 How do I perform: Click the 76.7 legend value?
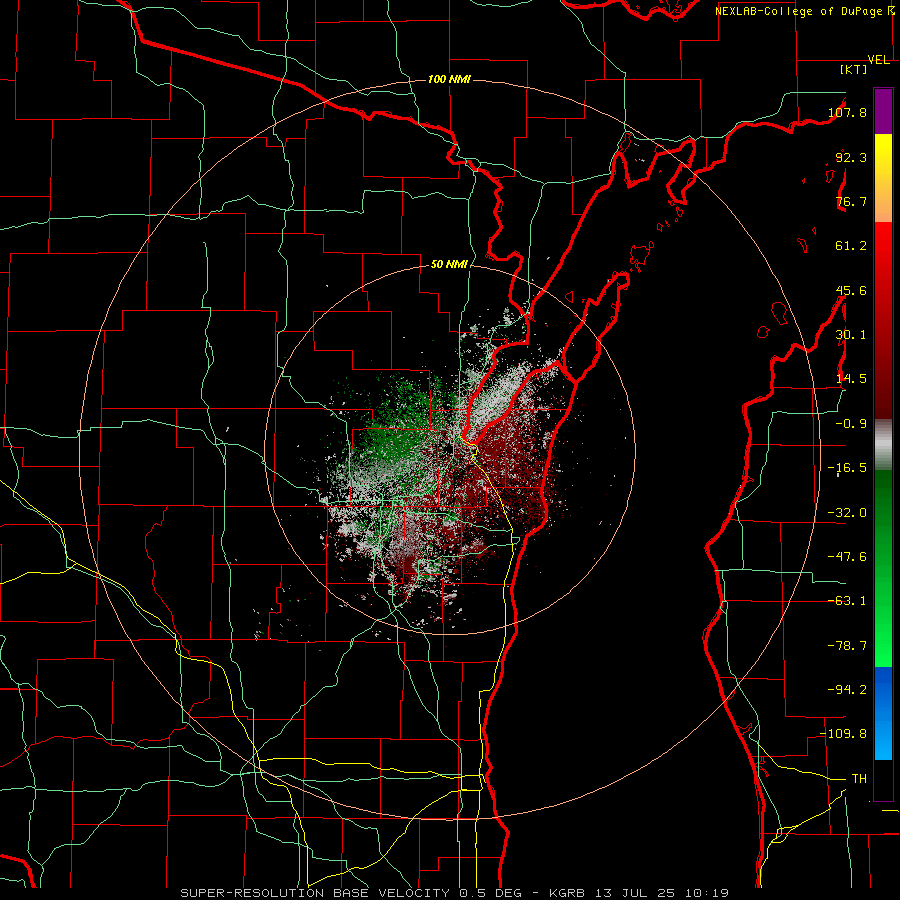pos(851,201)
